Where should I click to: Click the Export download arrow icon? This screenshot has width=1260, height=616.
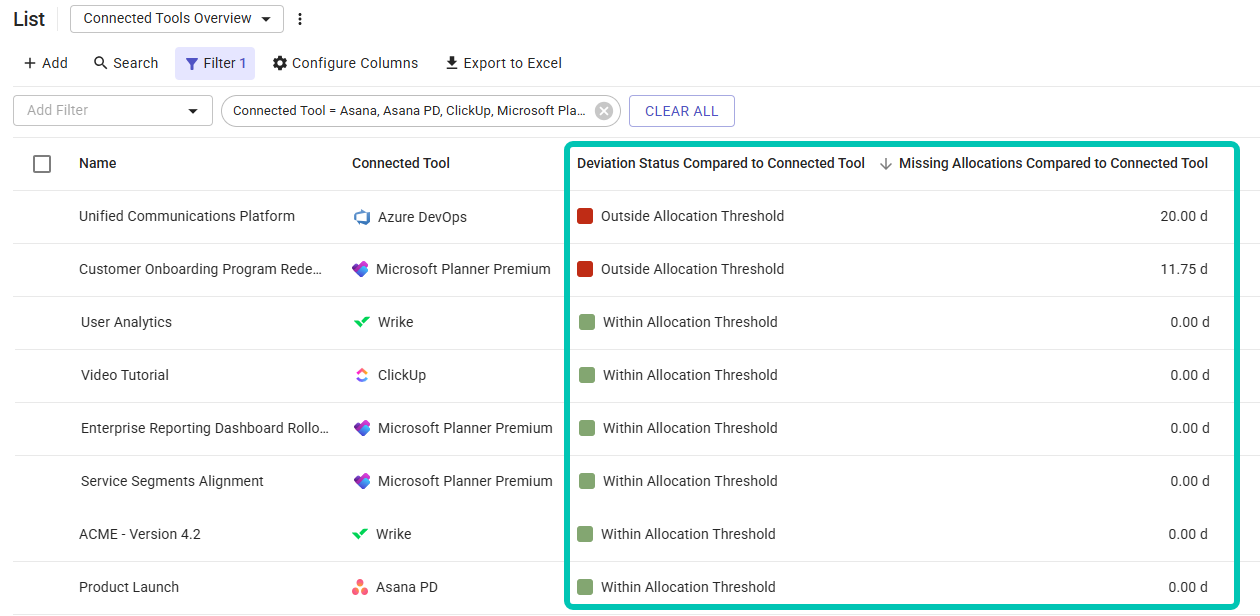452,63
